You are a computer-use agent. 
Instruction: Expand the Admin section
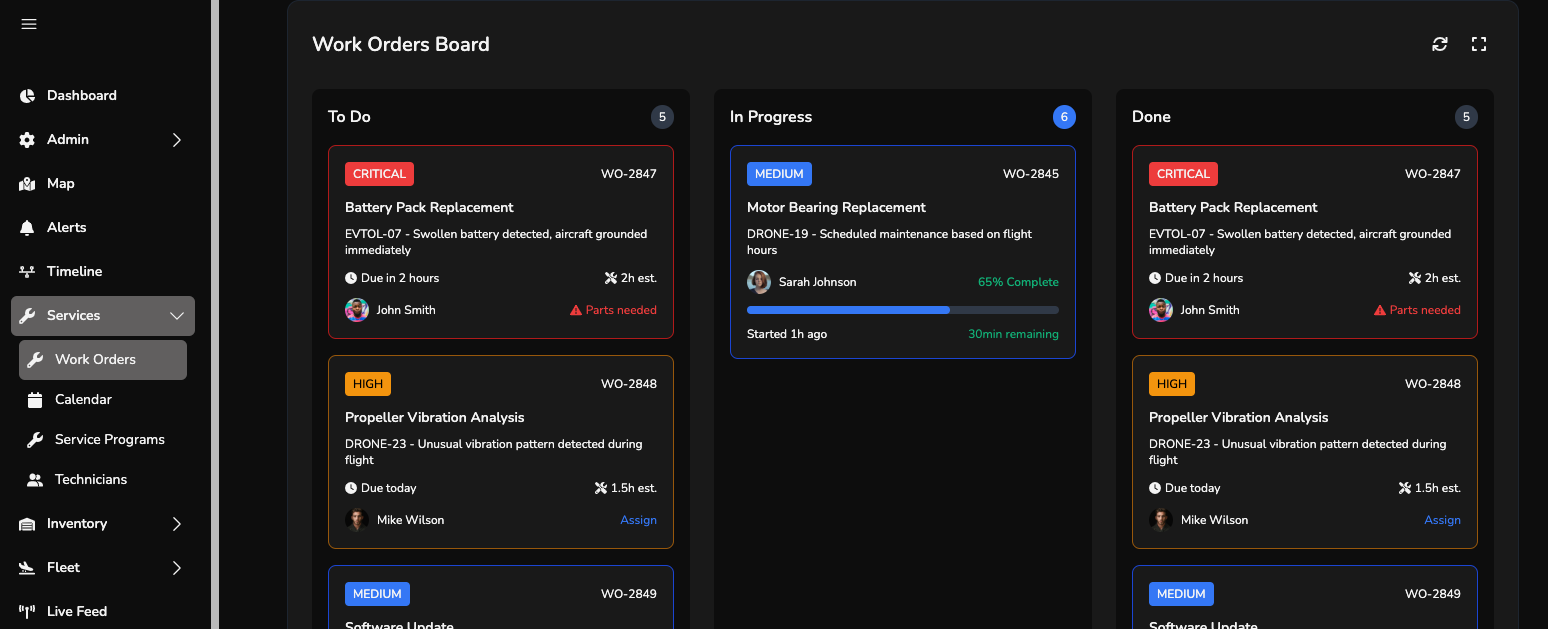pos(100,139)
